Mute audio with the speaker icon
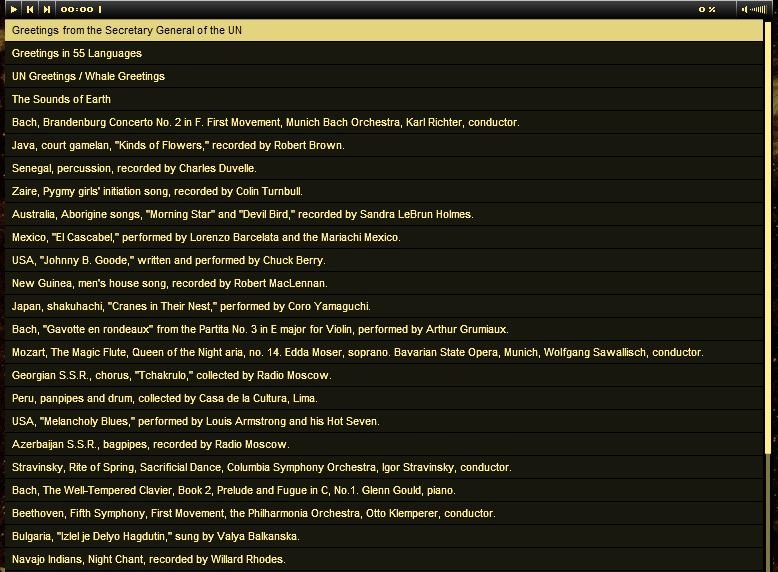This screenshot has width=778, height=572. [x=744, y=9]
